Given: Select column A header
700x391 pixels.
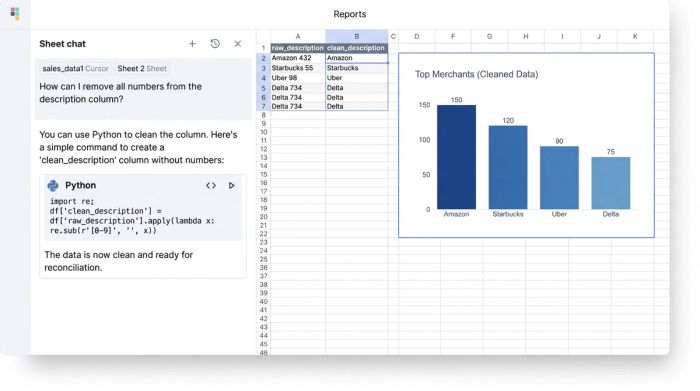Looking at the screenshot, I should pyautogui.click(x=298, y=36).
